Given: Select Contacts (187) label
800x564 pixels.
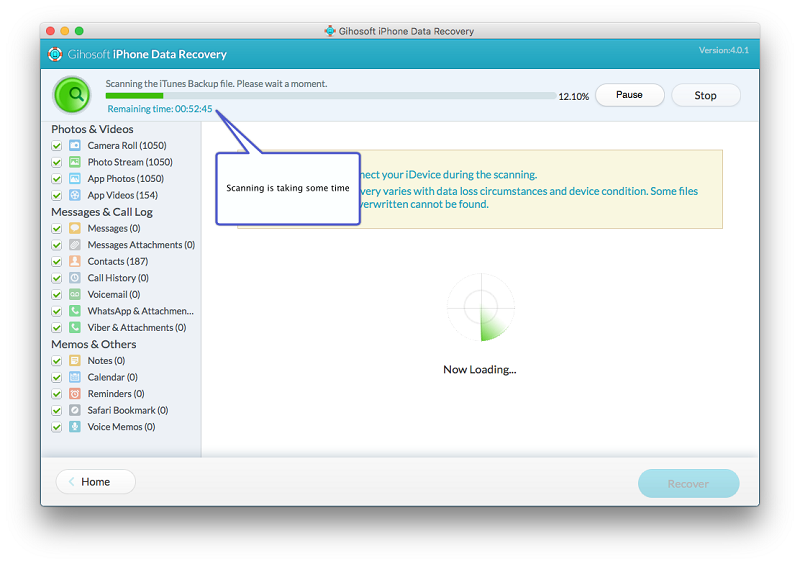Looking at the screenshot, I should tap(118, 261).
